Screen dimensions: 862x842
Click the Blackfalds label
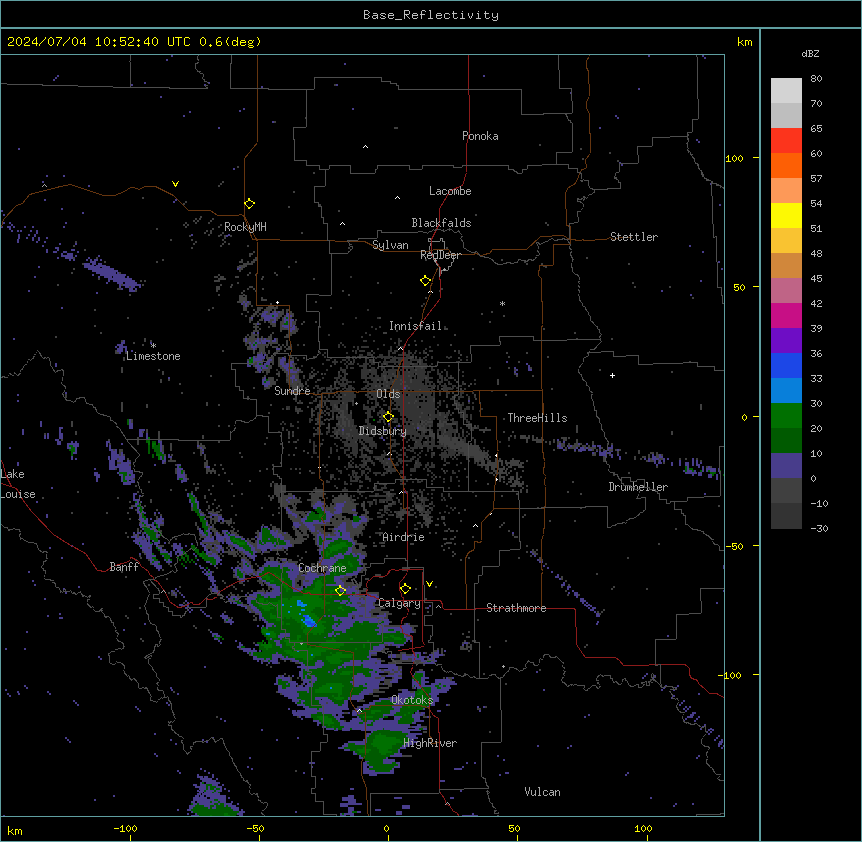pos(441,223)
